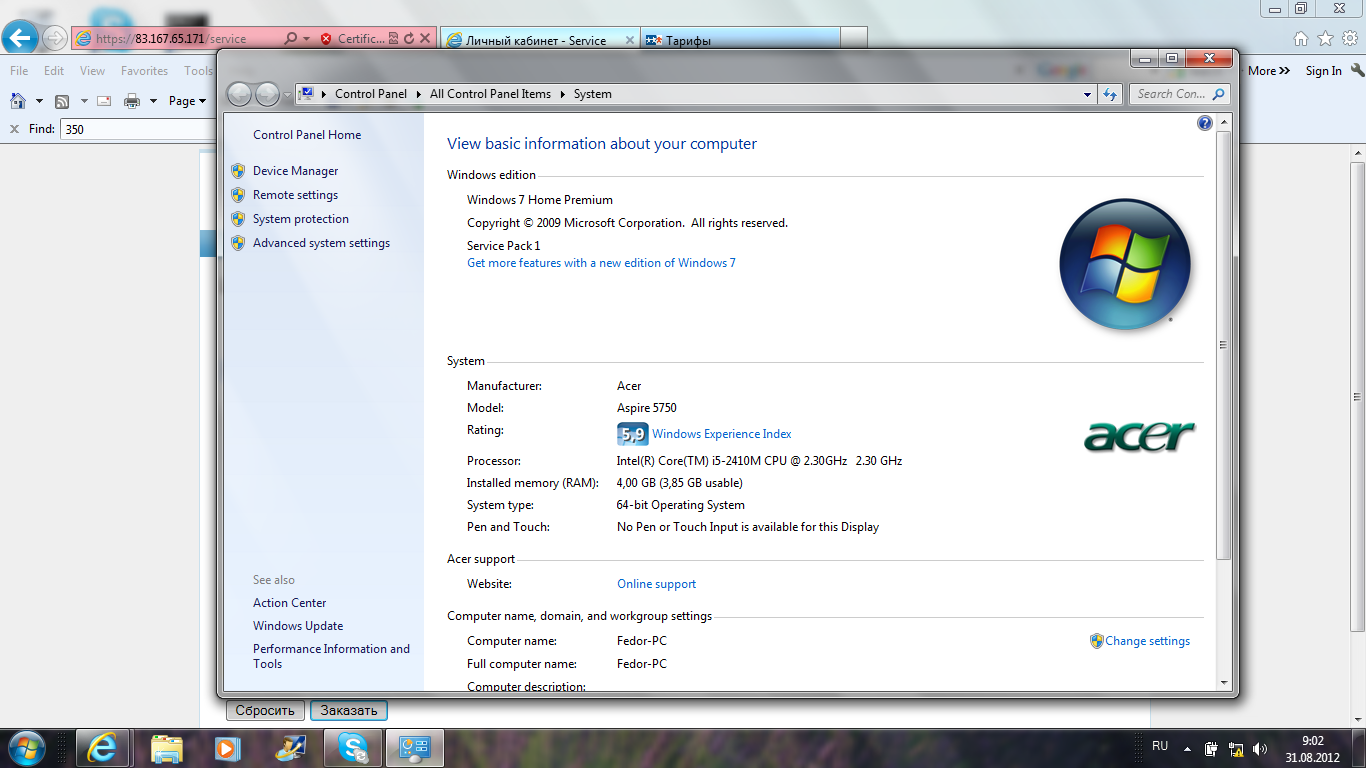Open Control Panel recent pages dropdown arrow
1366x768 pixels.
point(287,94)
